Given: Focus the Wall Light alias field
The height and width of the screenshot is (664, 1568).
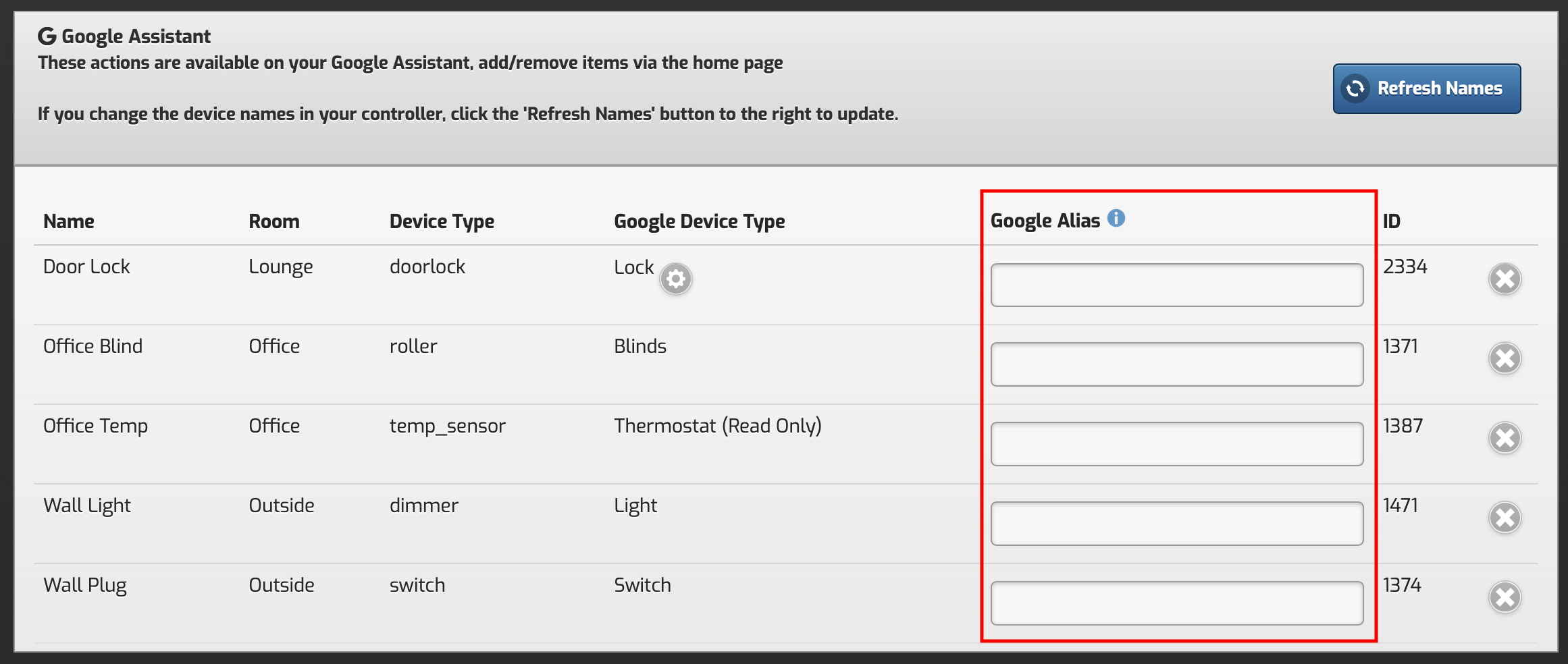Looking at the screenshot, I should (1177, 524).
